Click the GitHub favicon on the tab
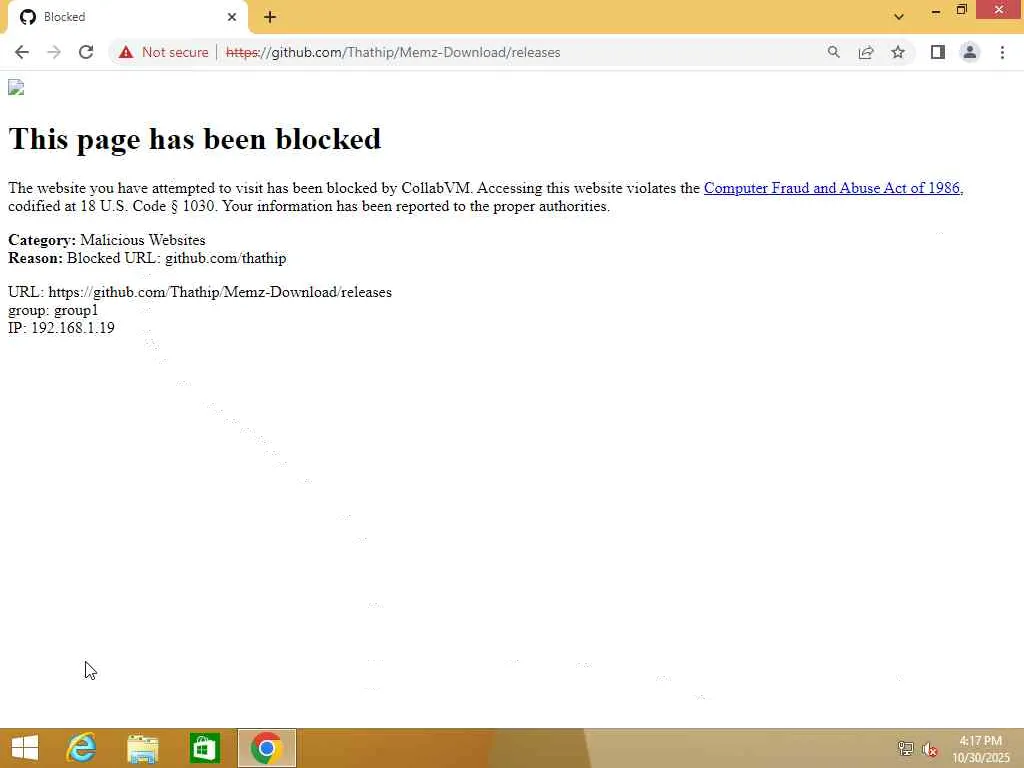 [27, 17]
